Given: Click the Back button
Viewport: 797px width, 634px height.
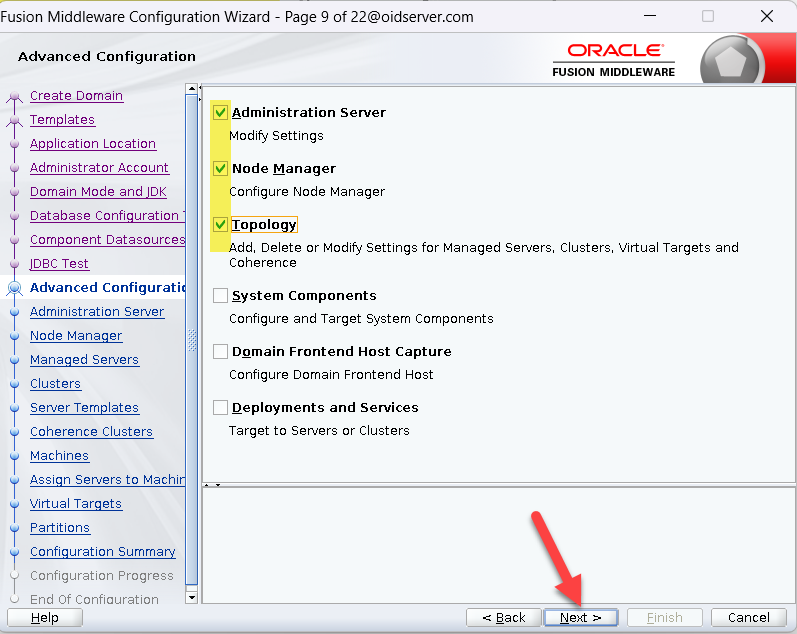Looking at the screenshot, I should [503, 617].
